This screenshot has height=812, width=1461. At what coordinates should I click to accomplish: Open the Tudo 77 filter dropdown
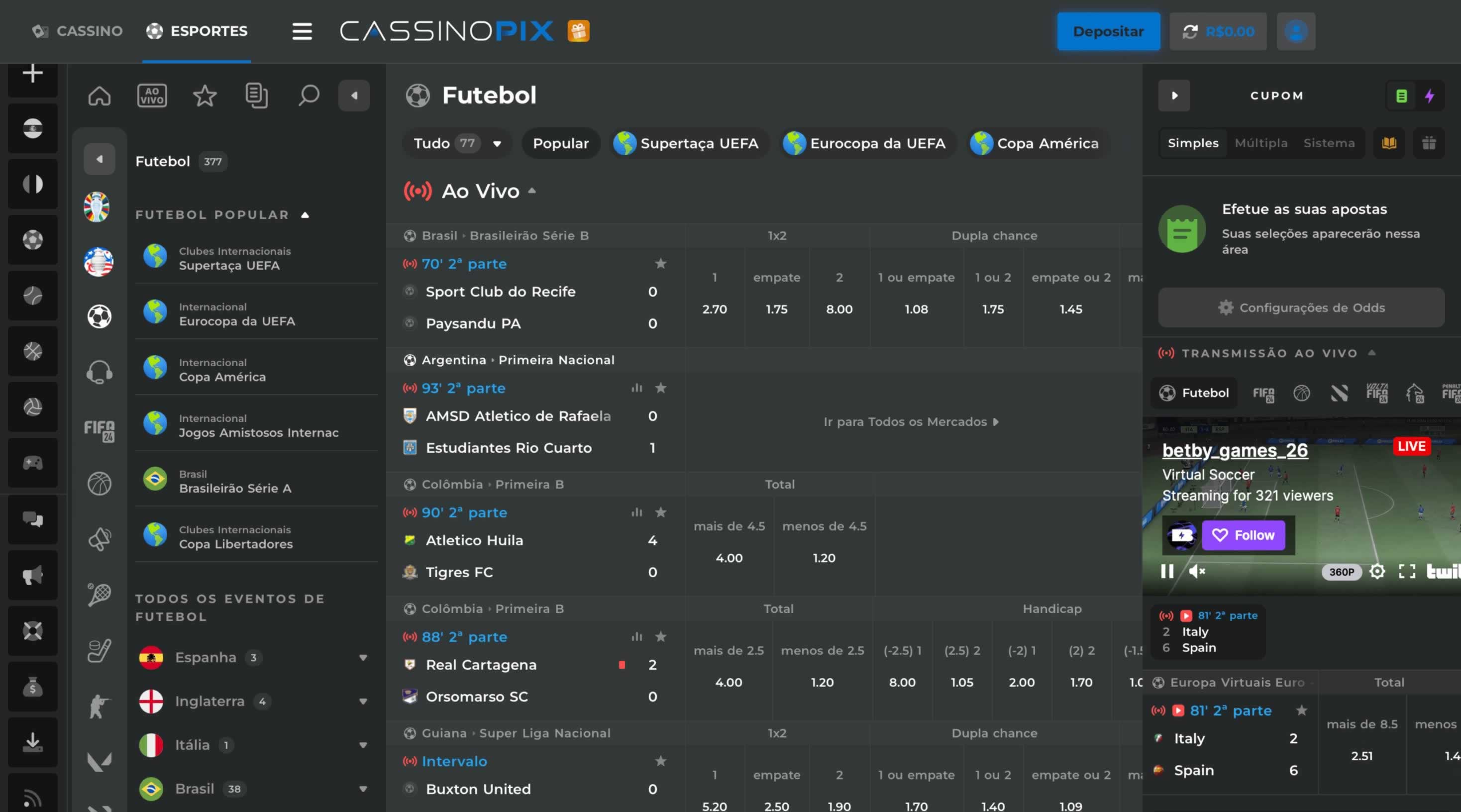coord(457,143)
